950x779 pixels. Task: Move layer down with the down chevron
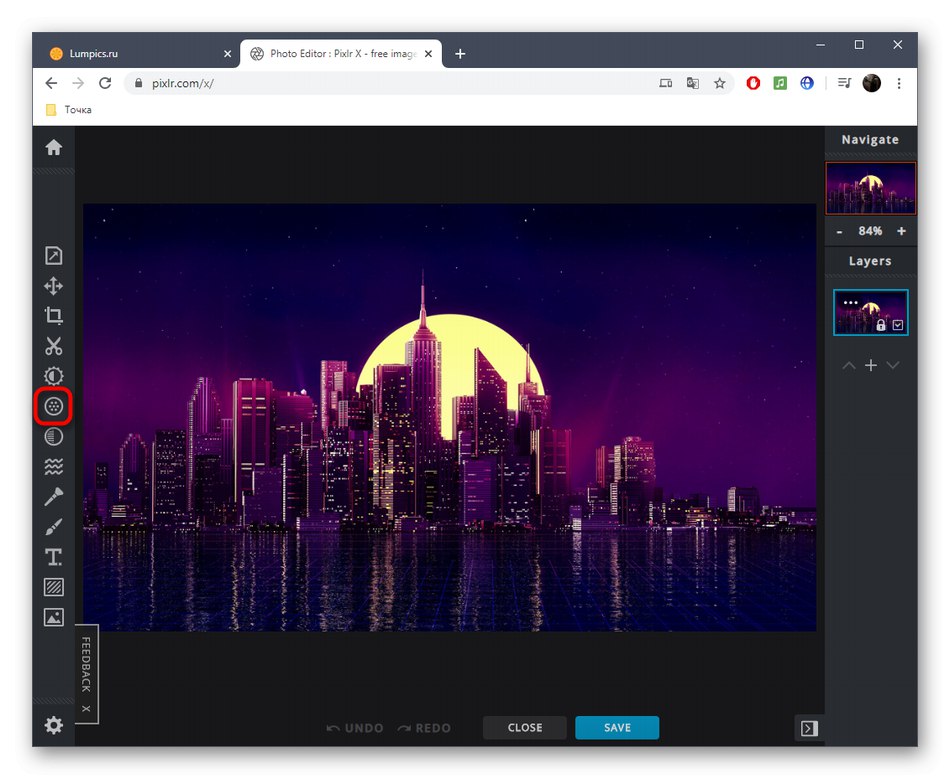tap(892, 365)
